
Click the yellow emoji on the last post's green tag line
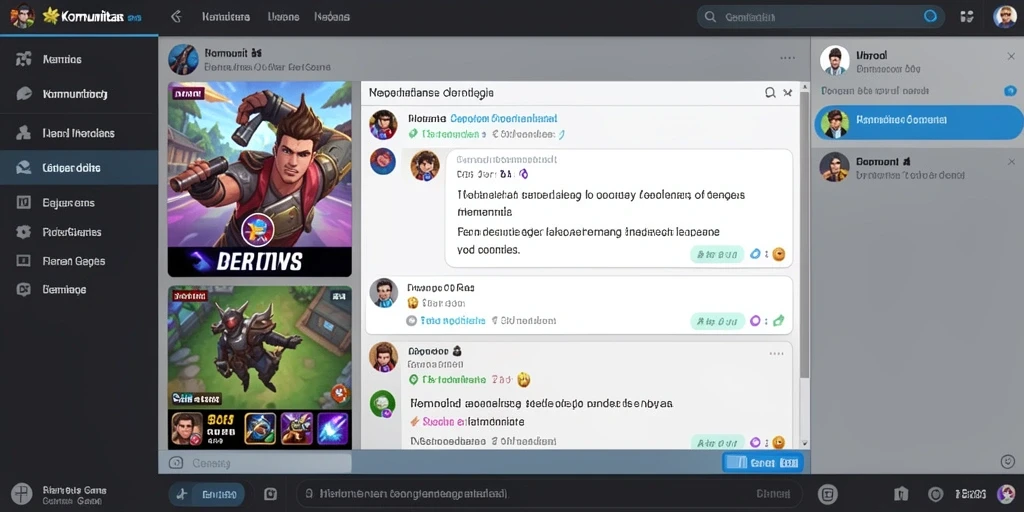tap(524, 379)
